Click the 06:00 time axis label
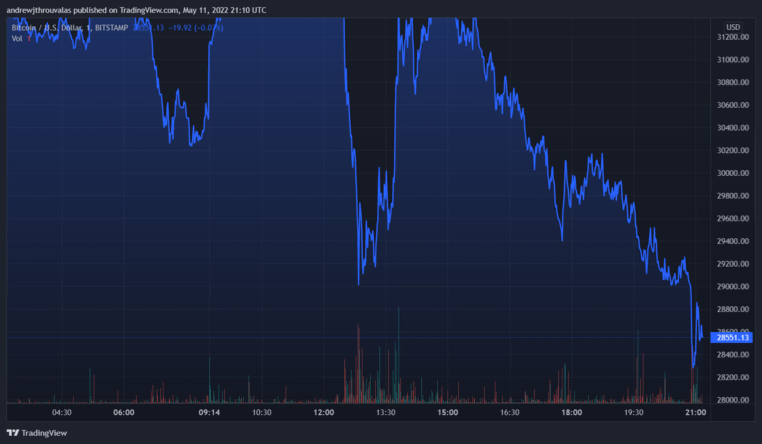762x444 pixels. click(124, 412)
